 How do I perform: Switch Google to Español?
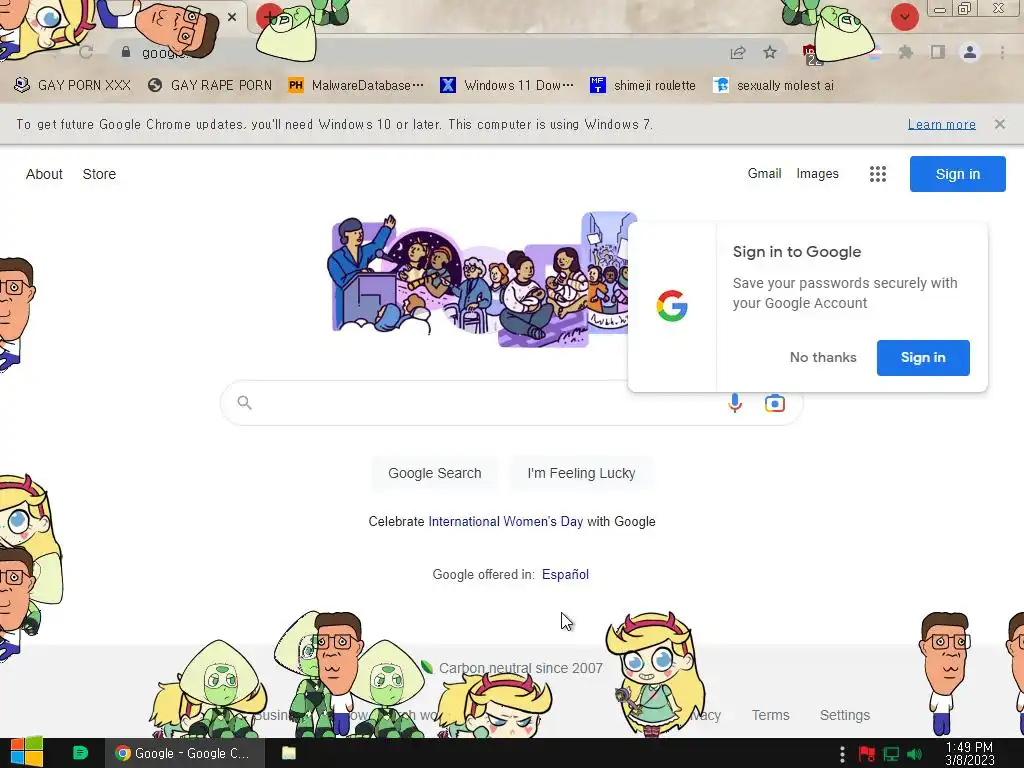pyautogui.click(x=565, y=575)
